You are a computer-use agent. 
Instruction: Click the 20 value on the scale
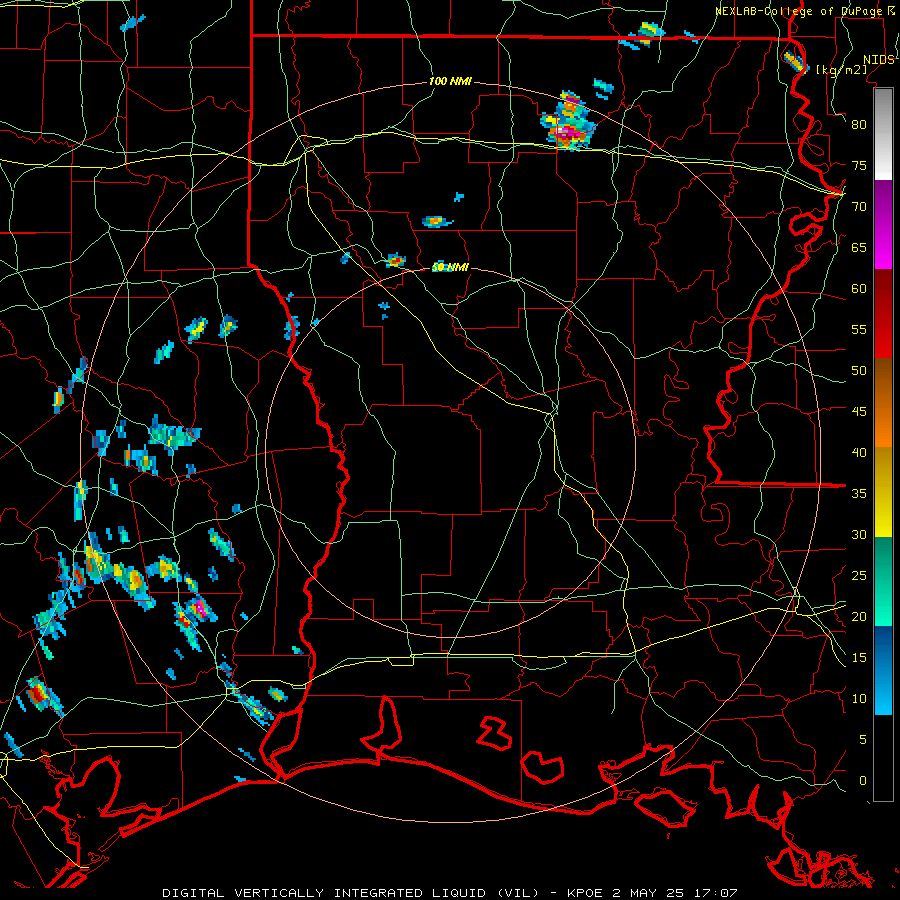[859, 616]
